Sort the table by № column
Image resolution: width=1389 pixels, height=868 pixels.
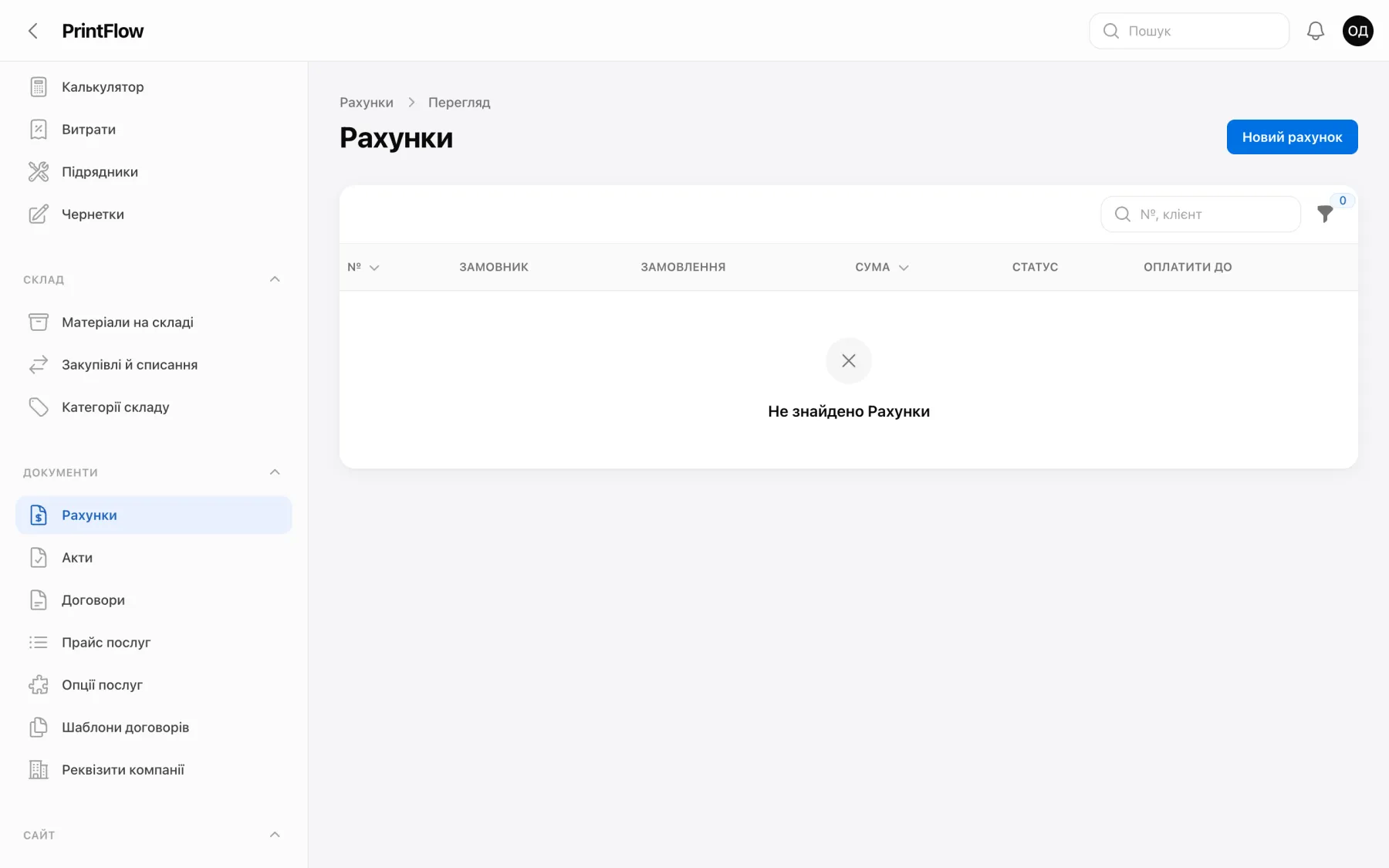coord(363,267)
